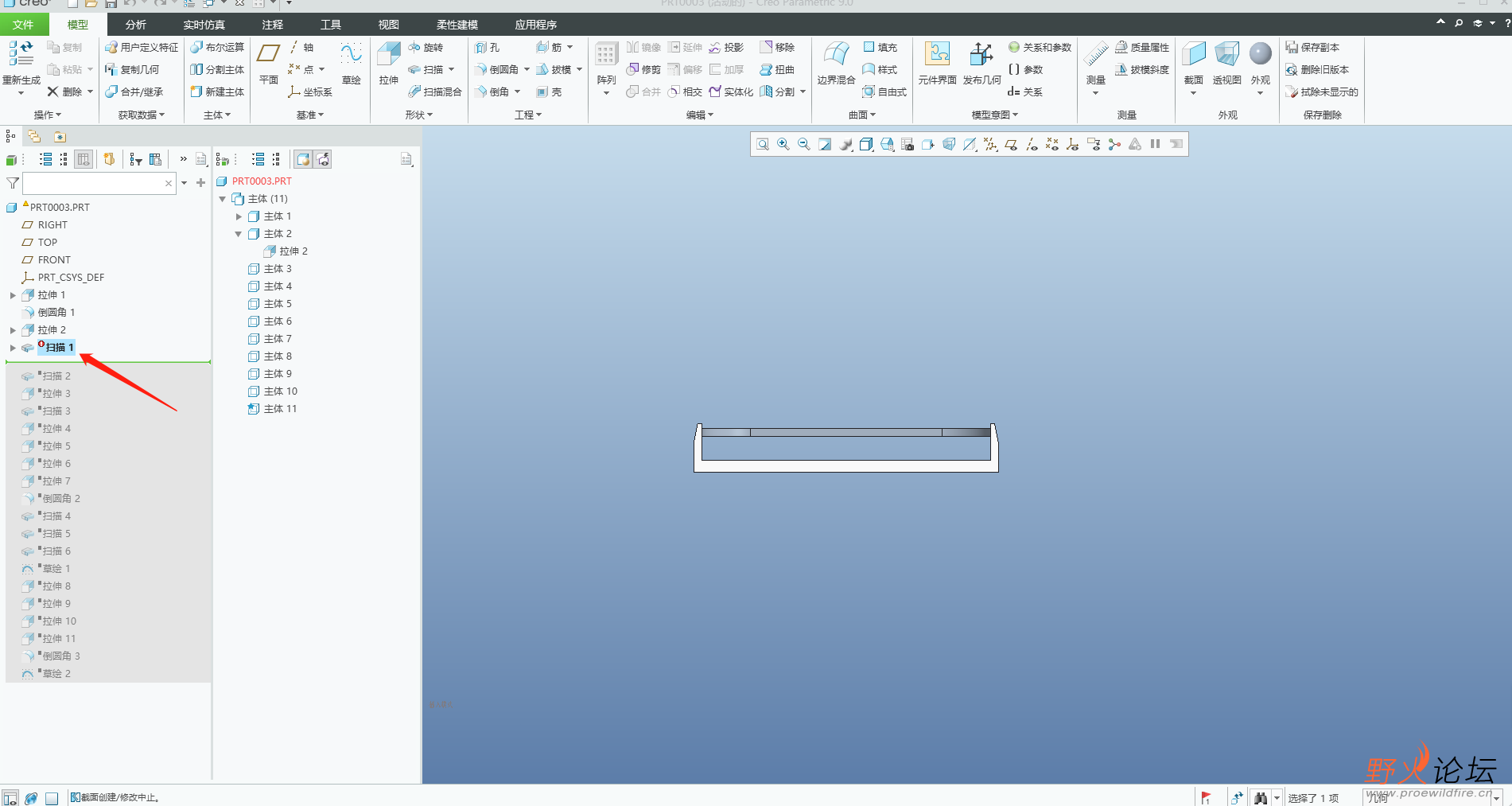Open the 边界混合 (Boundary Blend) tool
Viewport: 1512px width, 806px height.
pyautogui.click(x=836, y=64)
